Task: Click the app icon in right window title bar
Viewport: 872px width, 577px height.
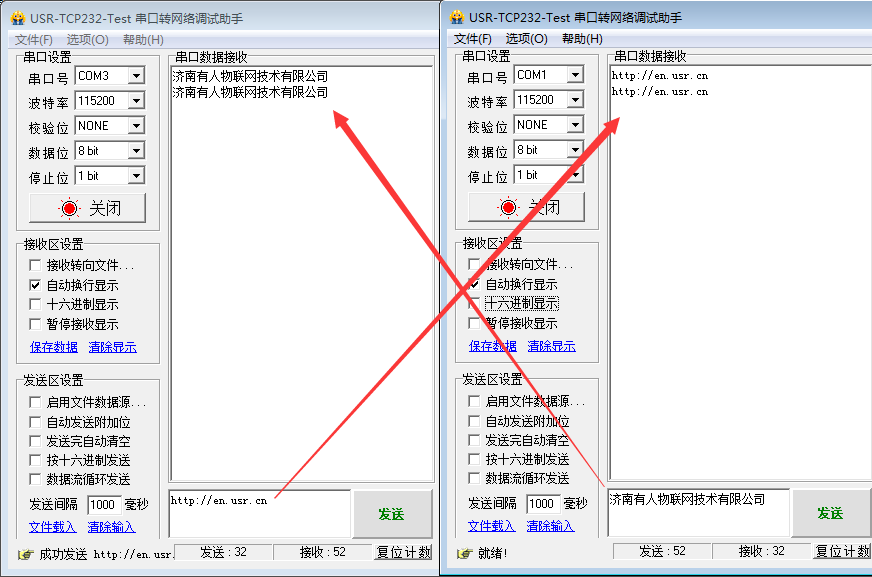Action: [457, 17]
